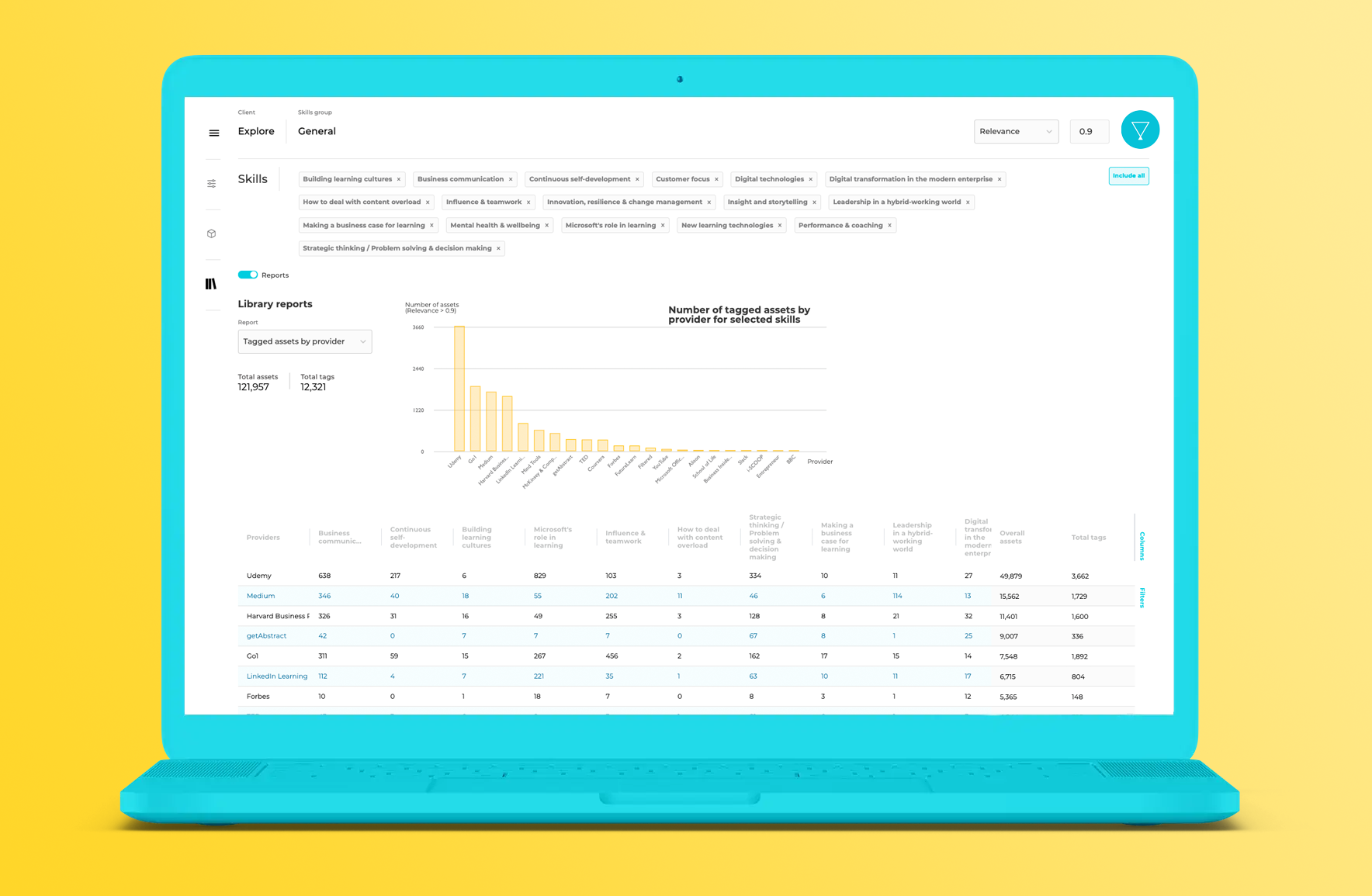Viewport: 1372px width, 896px height.
Task: Select the sliders/settings icon in the sidebar
Action: point(212,183)
